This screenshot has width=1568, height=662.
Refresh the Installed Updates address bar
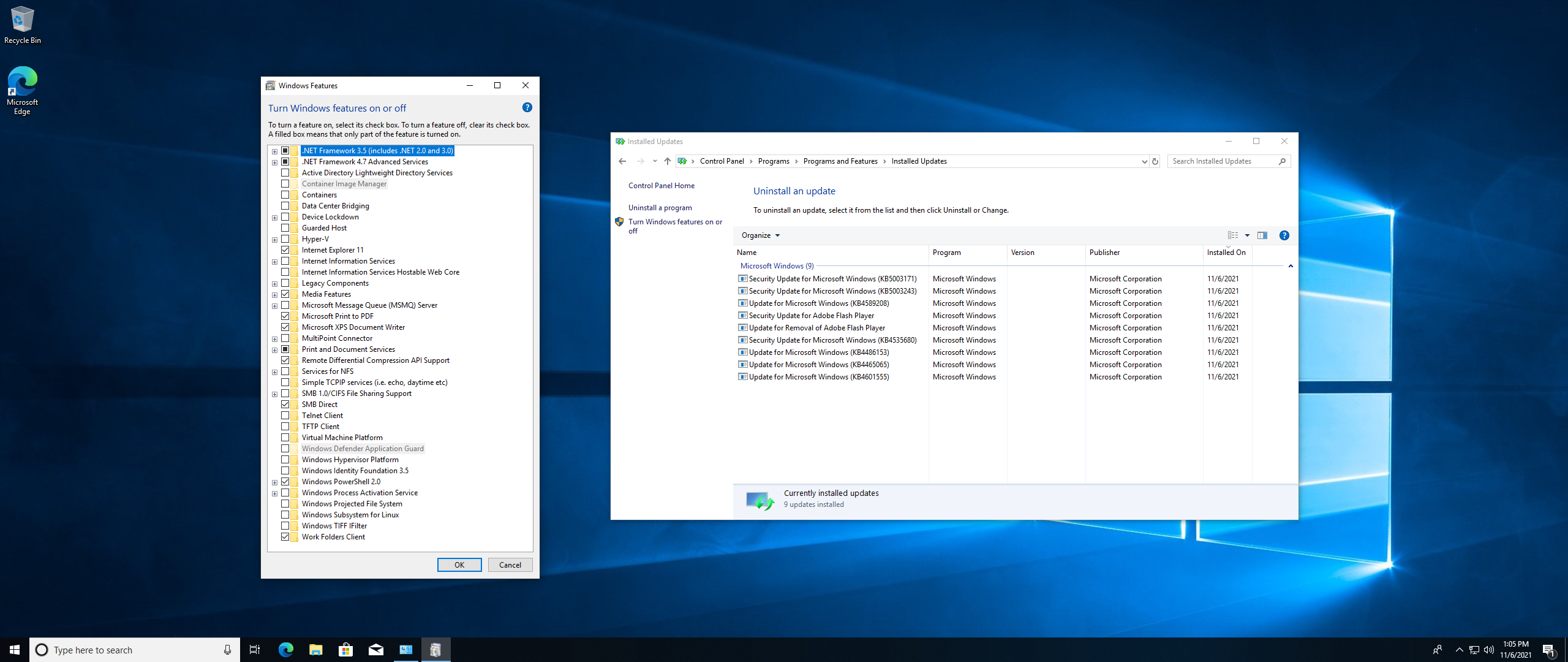1155,161
